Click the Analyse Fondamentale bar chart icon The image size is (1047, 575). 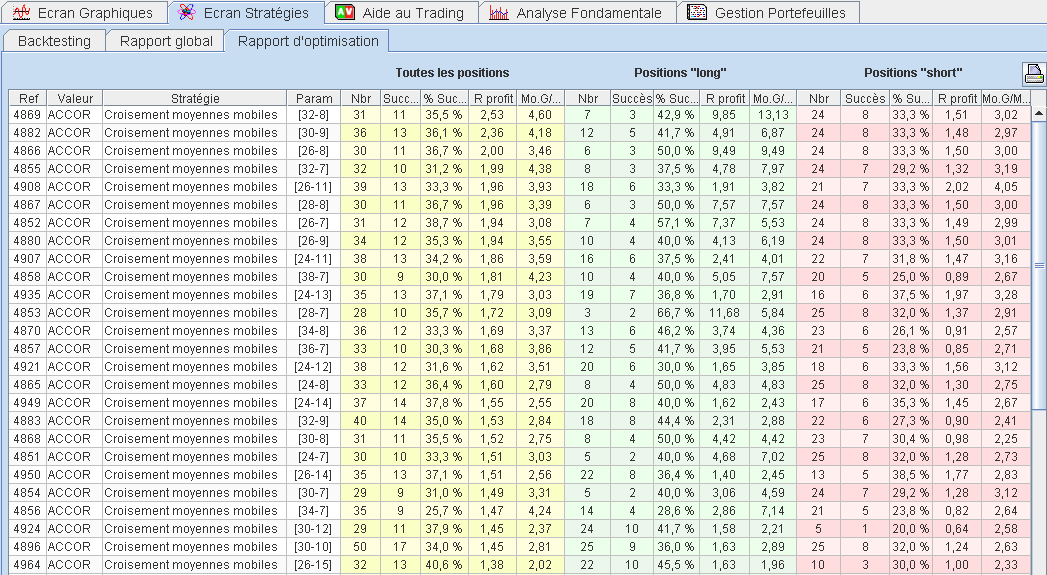pos(499,13)
